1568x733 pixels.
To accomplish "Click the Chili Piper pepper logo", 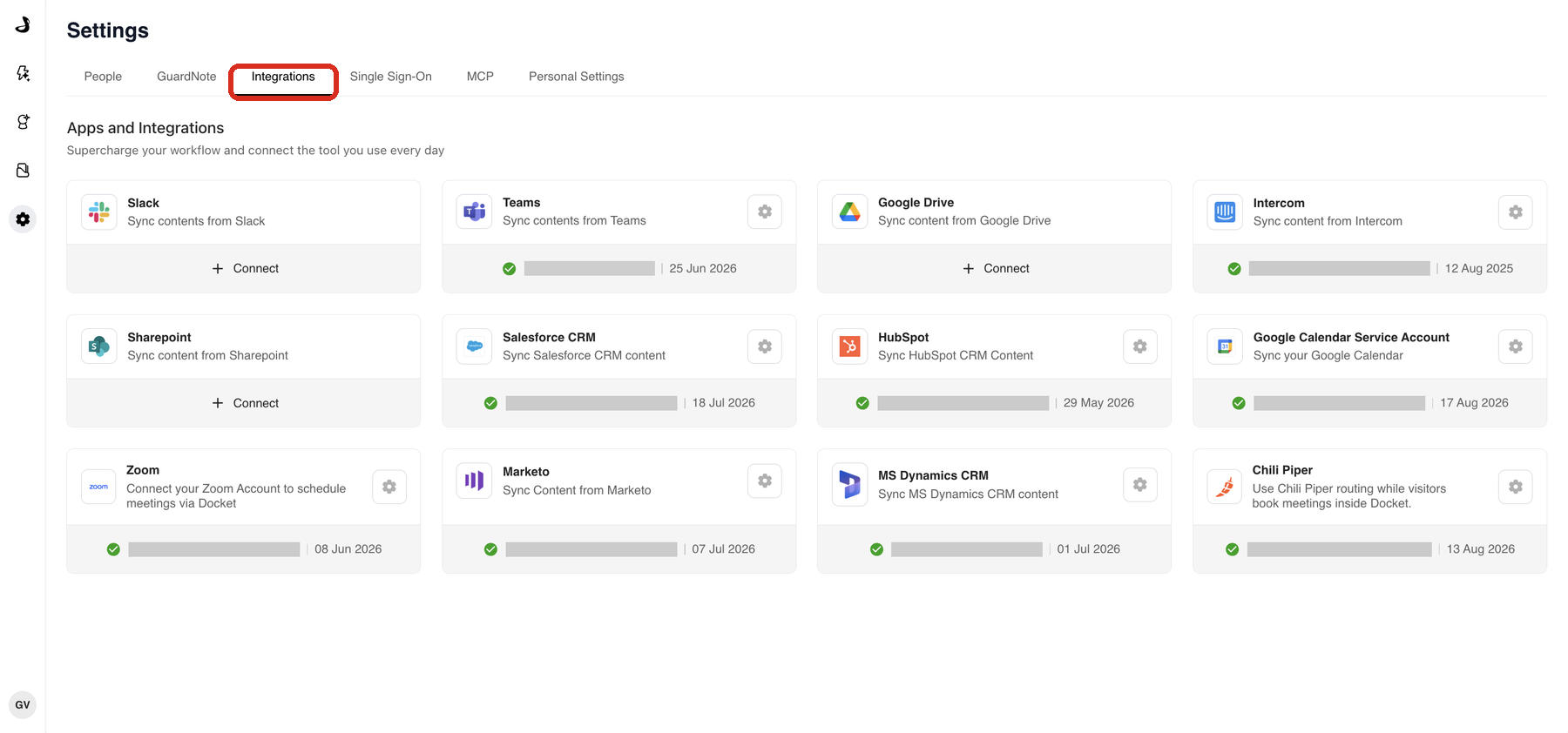I will pyautogui.click(x=1225, y=487).
